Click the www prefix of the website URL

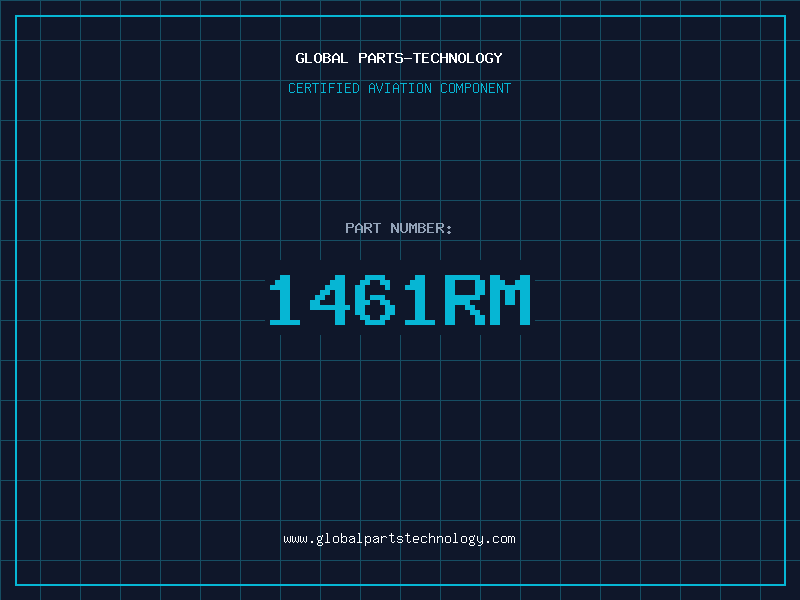(x=295, y=539)
